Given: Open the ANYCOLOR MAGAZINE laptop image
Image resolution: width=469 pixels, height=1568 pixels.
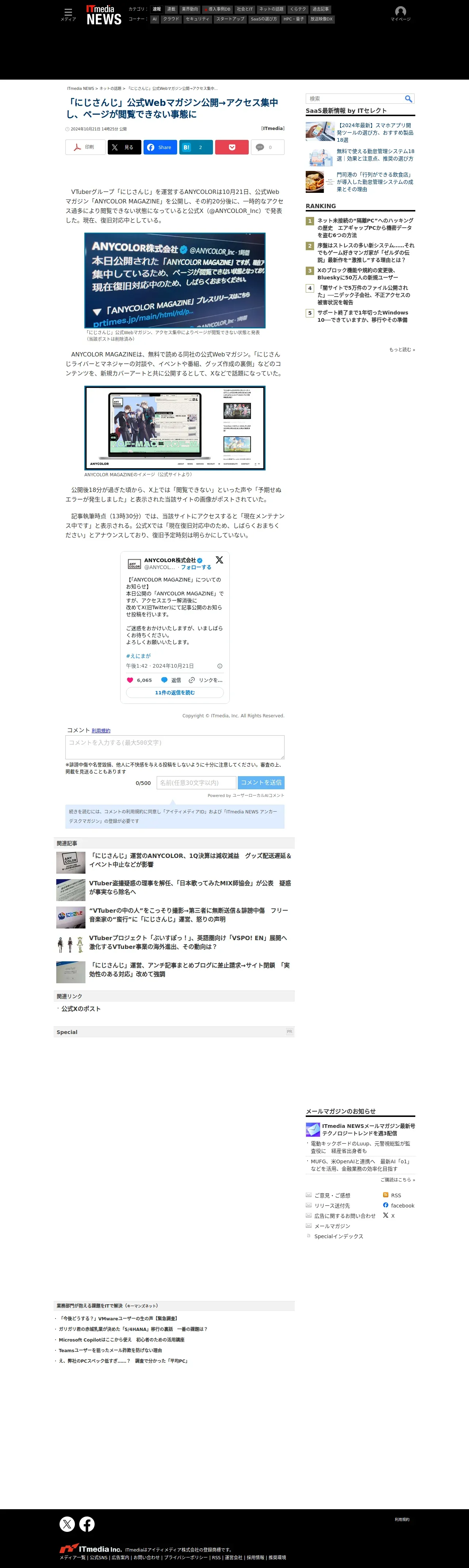Looking at the screenshot, I should (x=175, y=428).
